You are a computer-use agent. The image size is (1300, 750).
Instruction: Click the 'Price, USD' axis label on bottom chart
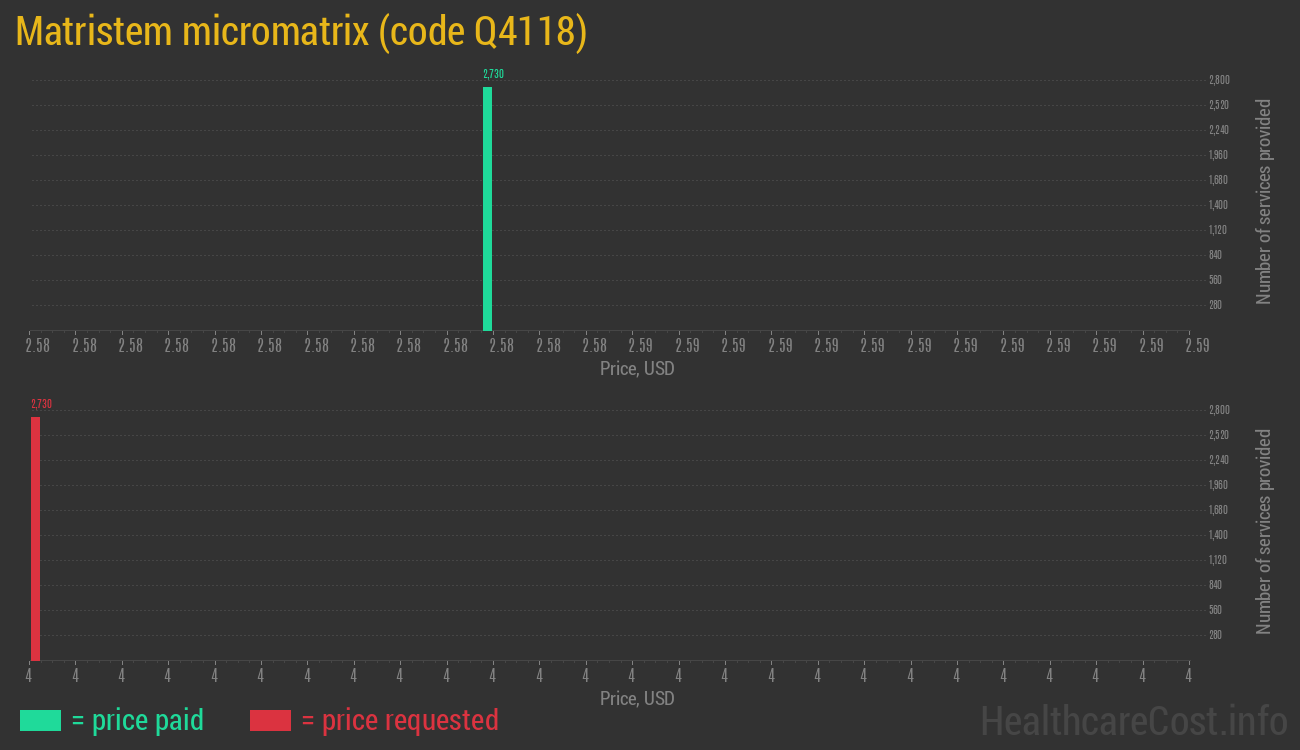(x=637, y=698)
